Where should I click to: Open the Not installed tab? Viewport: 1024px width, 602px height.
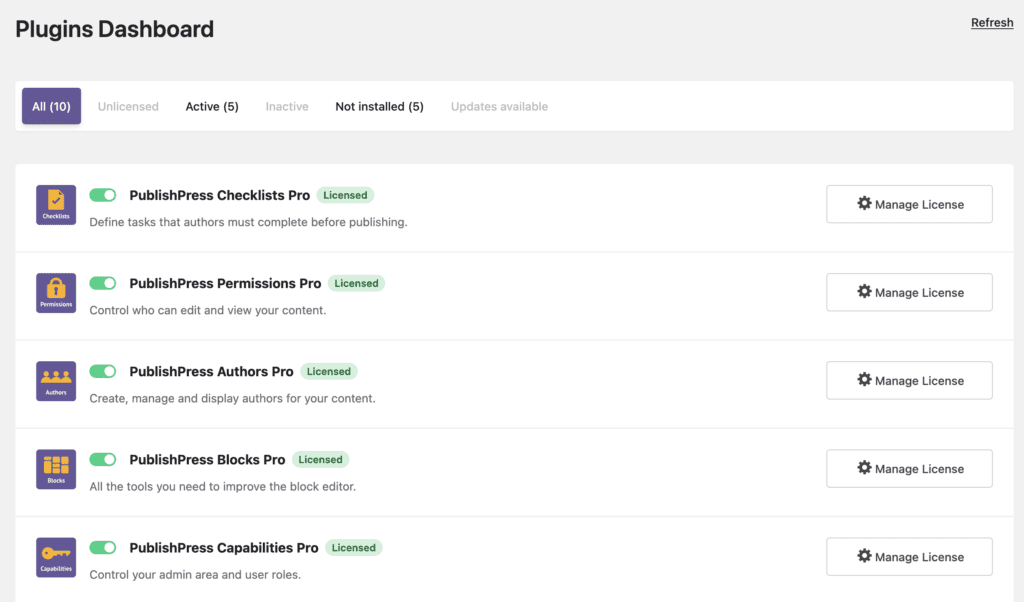coord(379,106)
